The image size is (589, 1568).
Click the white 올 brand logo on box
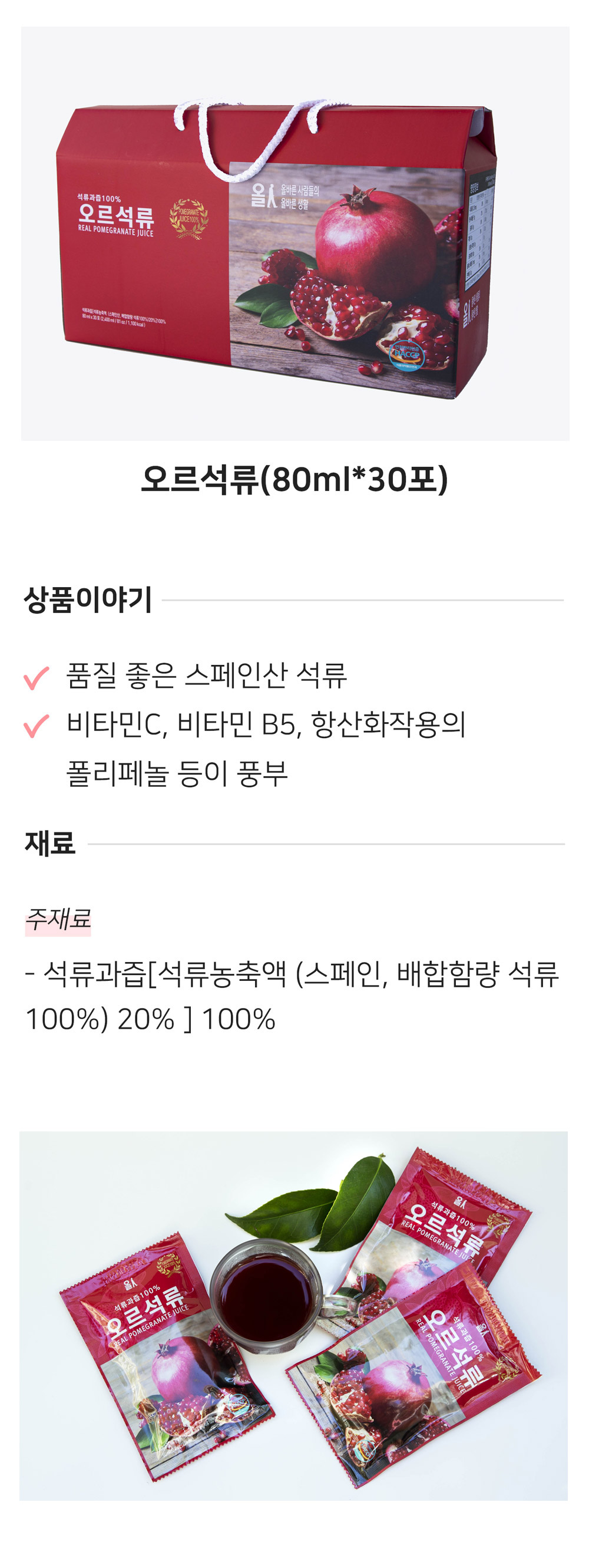pos(263,195)
